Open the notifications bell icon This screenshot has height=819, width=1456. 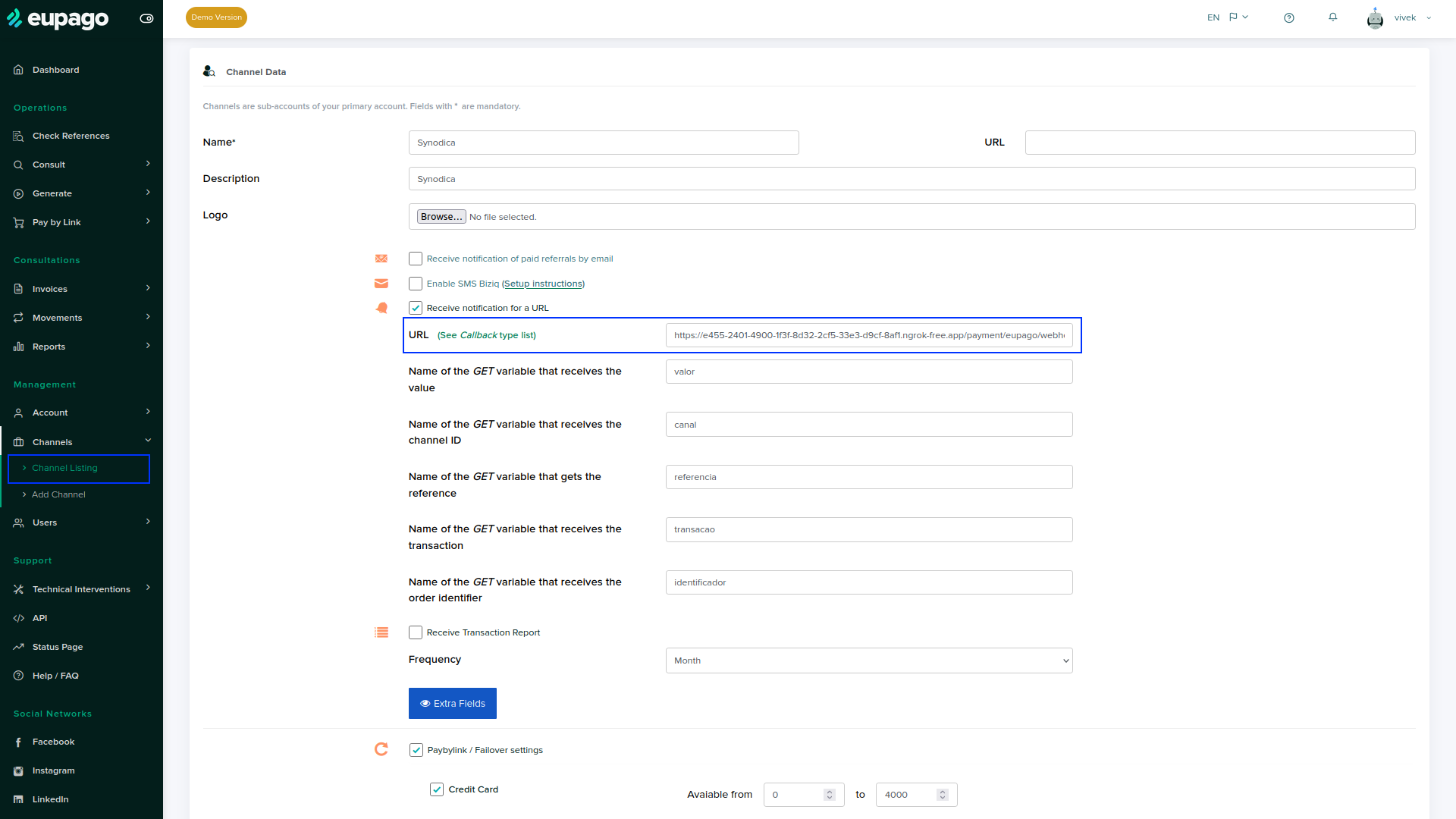point(1332,17)
